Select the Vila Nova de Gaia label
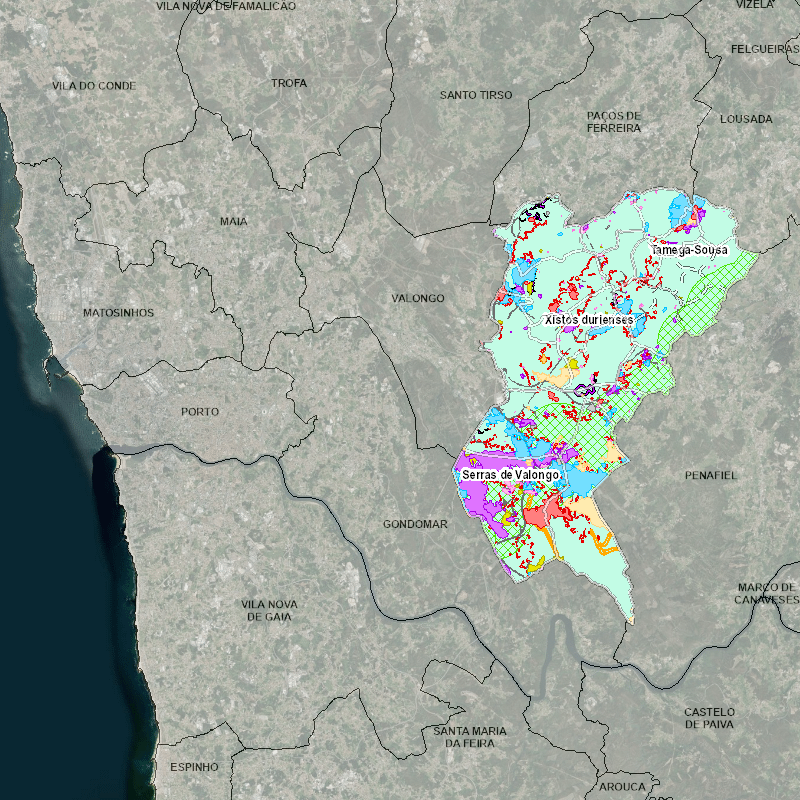800x800 pixels. (269, 610)
